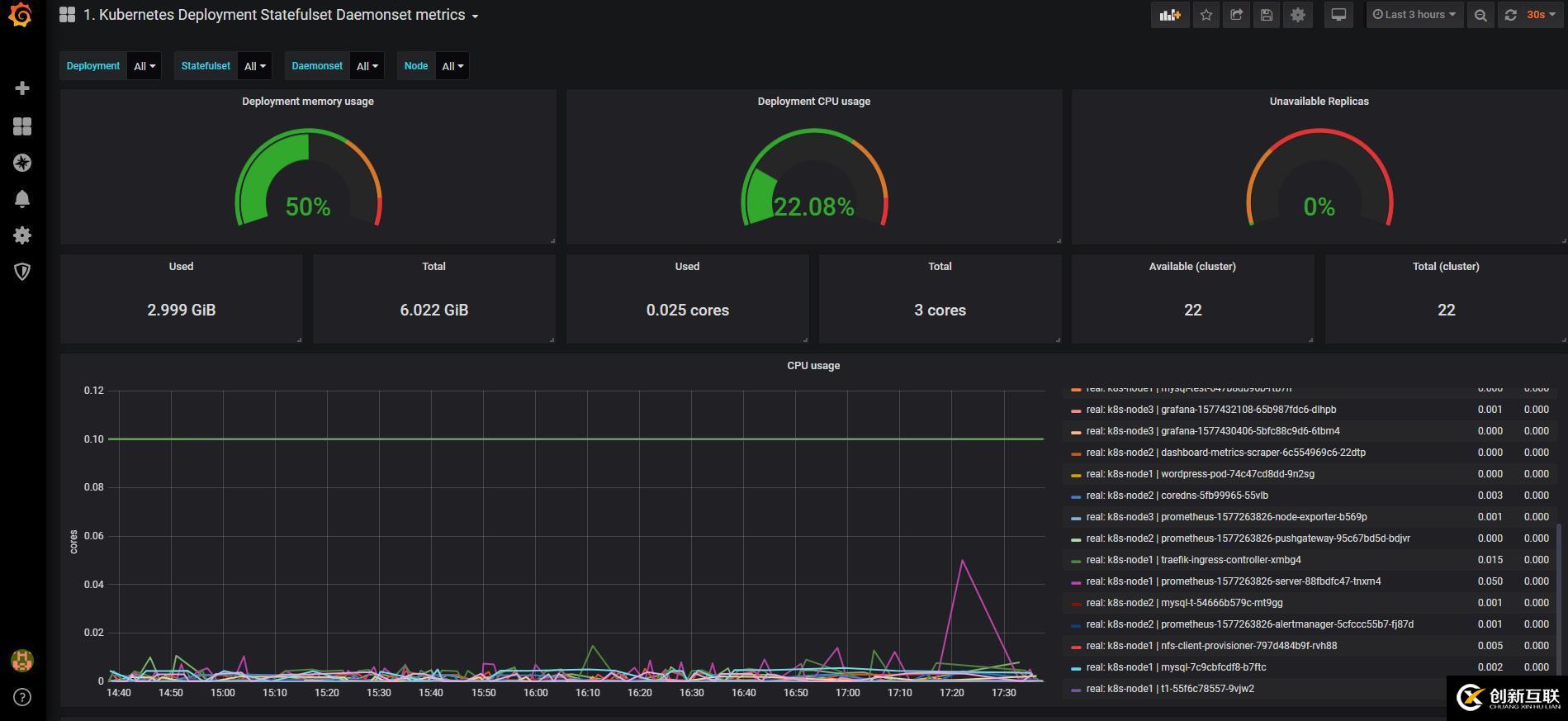Toggle legend series dashboard-metrics-scraper-6c554969c6-22dtp
Screen dimensions: 1568x721
point(1225,453)
